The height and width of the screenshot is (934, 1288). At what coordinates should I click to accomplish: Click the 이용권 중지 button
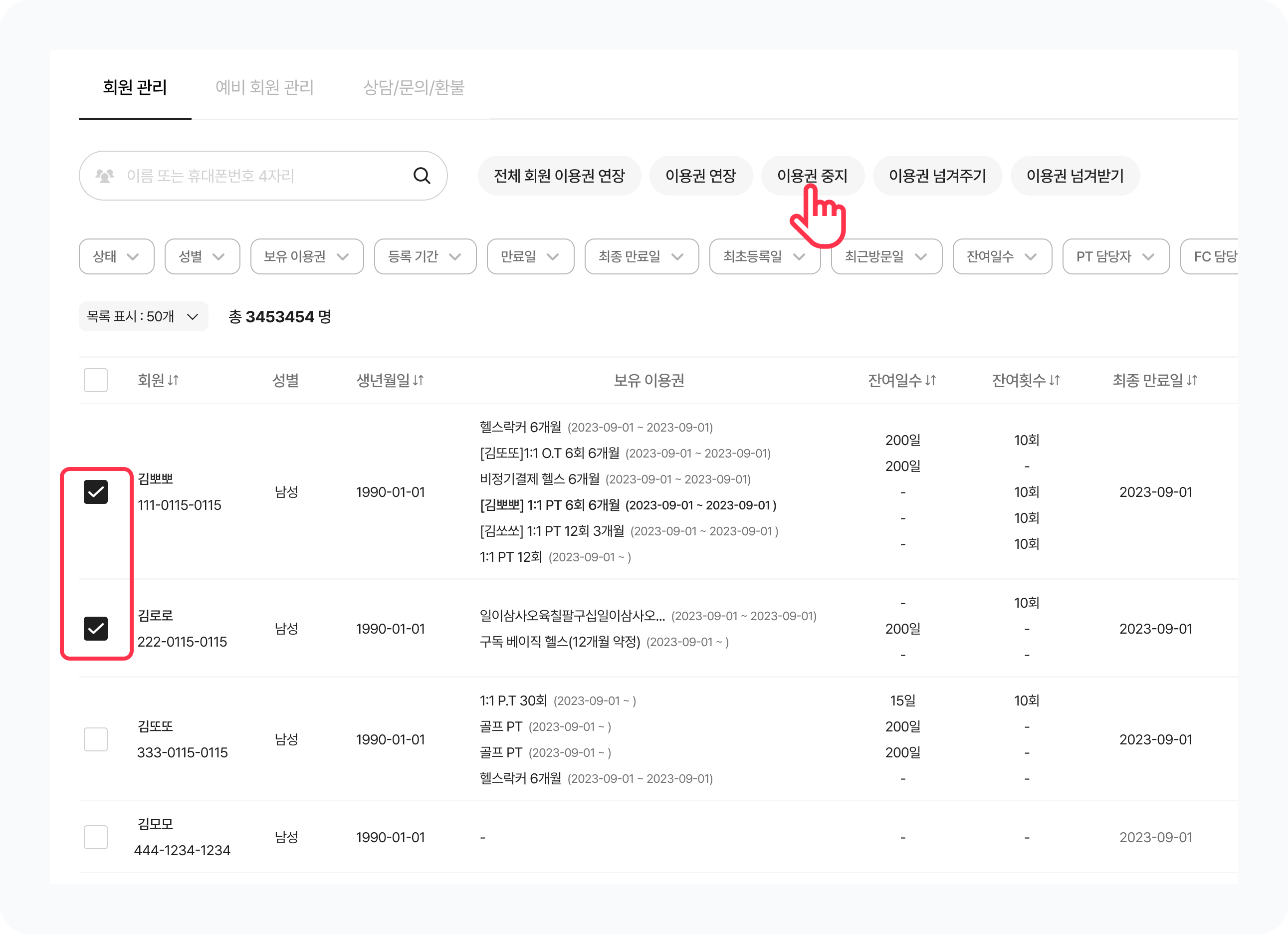pos(812,176)
